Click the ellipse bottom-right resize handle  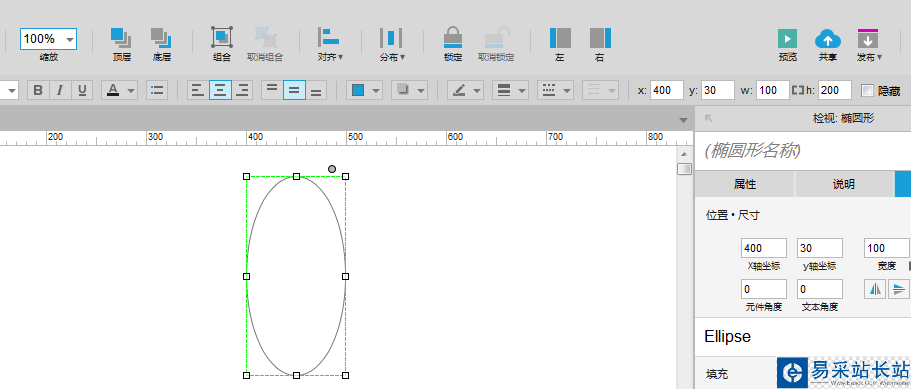[x=346, y=376]
